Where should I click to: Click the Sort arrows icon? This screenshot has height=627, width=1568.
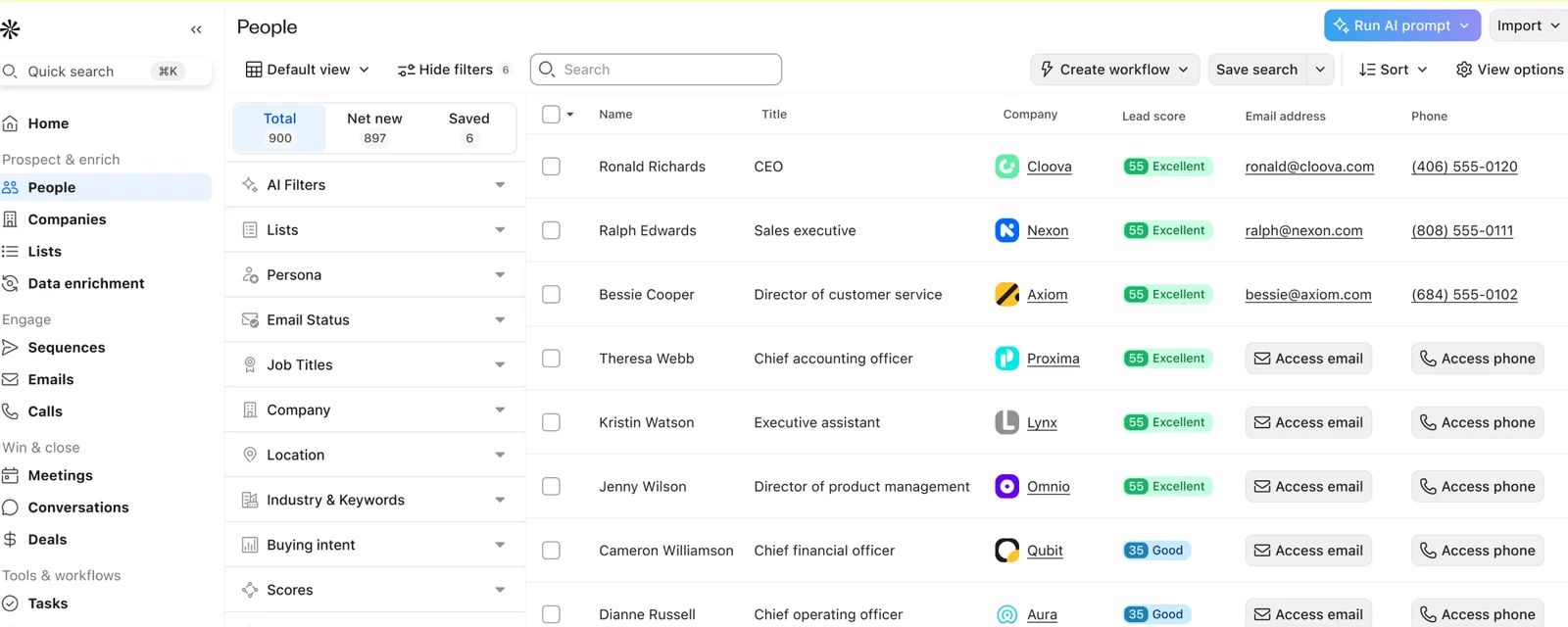[x=1367, y=70]
